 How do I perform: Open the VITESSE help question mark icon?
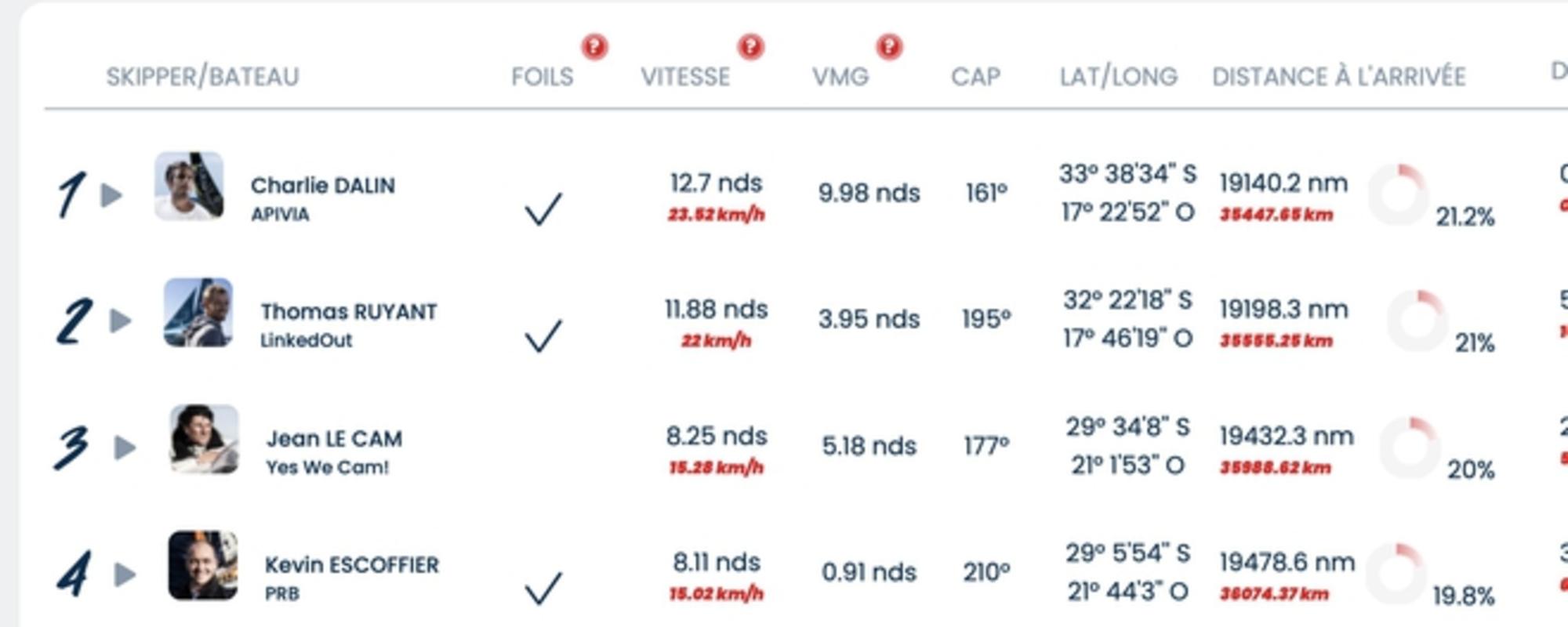coord(750,47)
